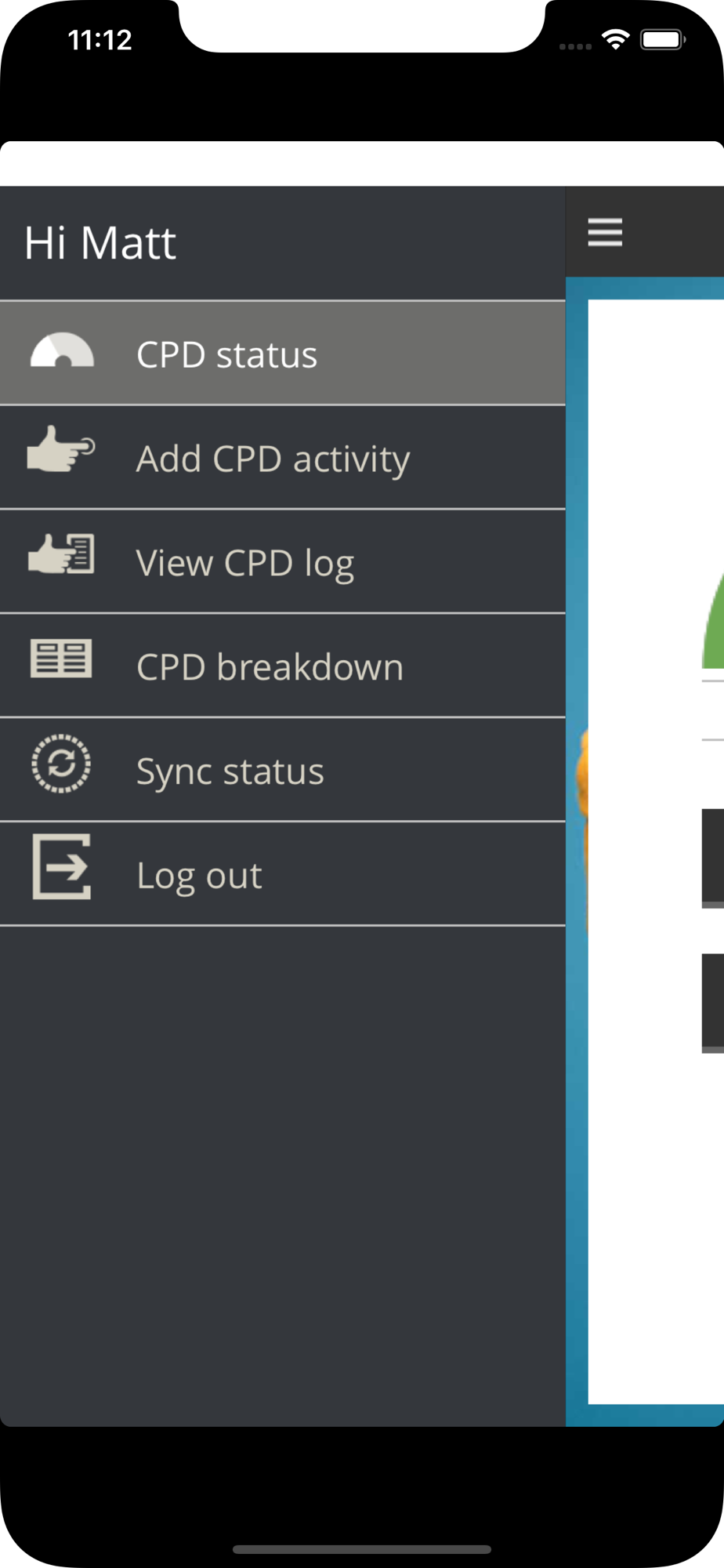Click the Log out arrow icon
This screenshot has height=1568, width=724.
[x=62, y=866]
